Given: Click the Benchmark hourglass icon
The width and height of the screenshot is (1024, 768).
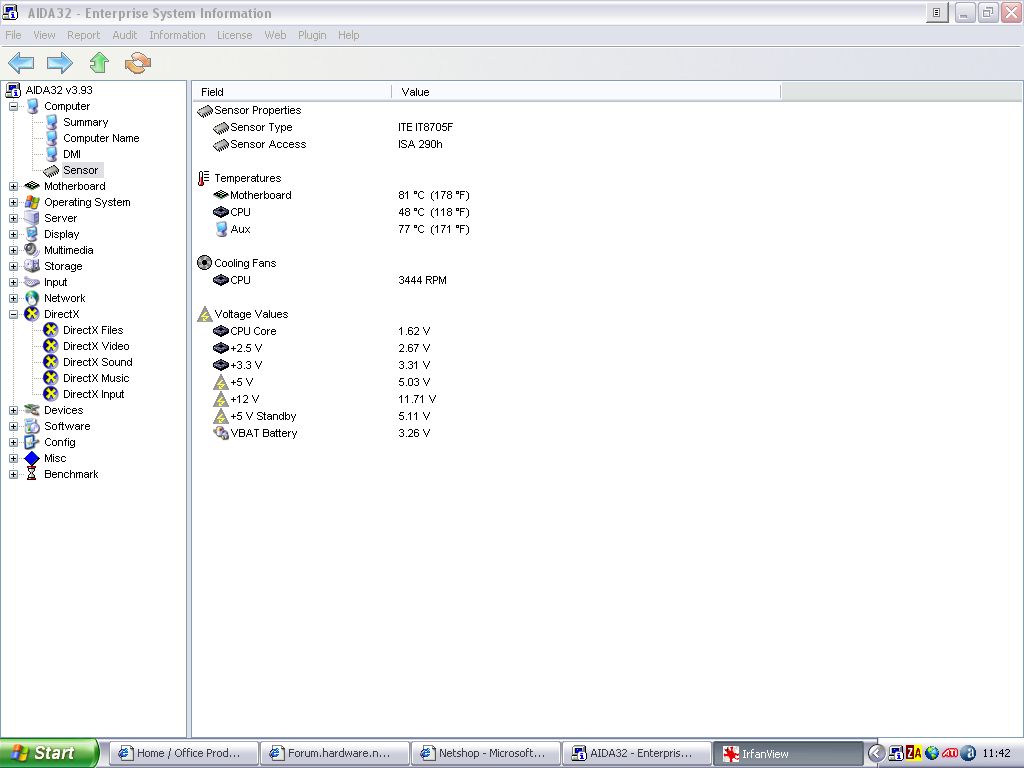Looking at the screenshot, I should pos(31,474).
